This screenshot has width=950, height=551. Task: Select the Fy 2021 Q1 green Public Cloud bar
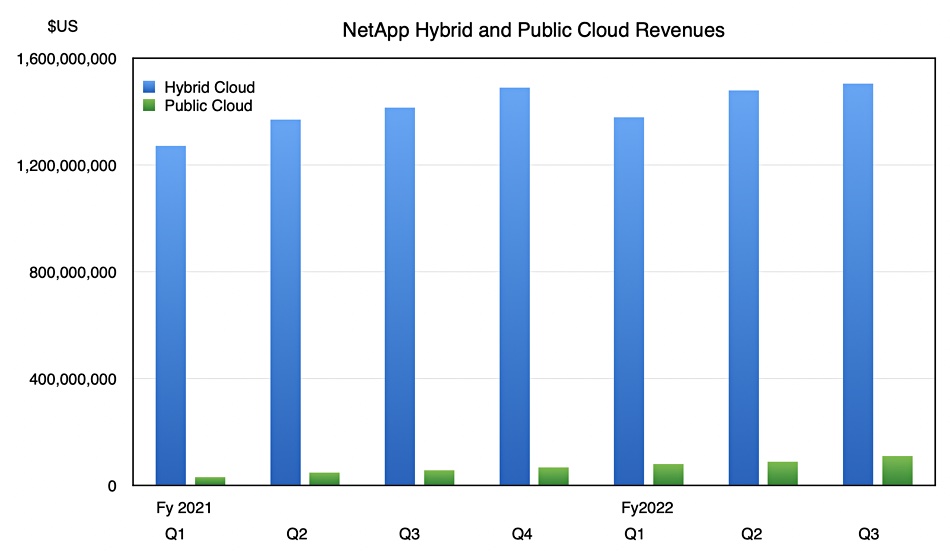click(210, 481)
